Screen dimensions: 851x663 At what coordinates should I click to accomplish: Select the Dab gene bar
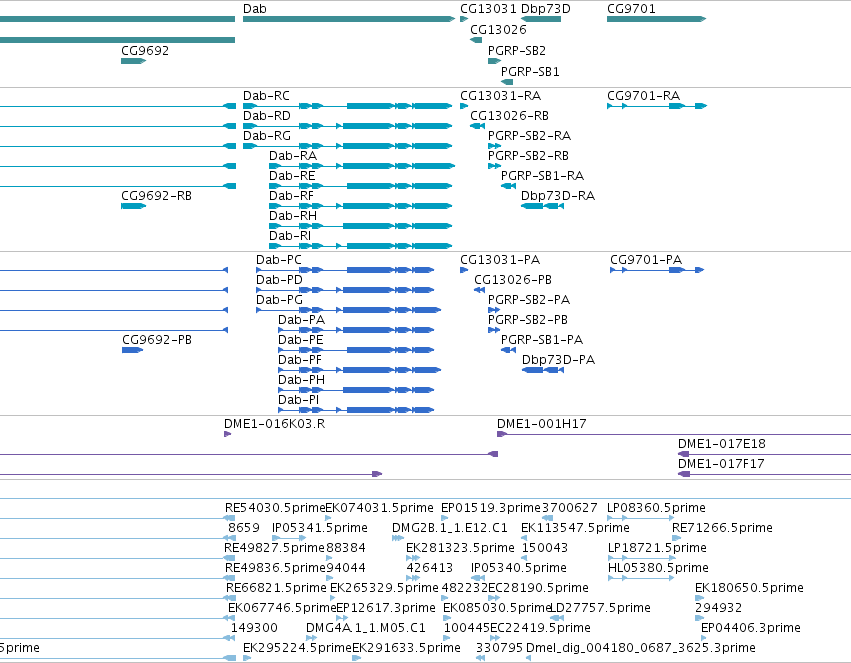pyautogui.click(x=348, y=19)
